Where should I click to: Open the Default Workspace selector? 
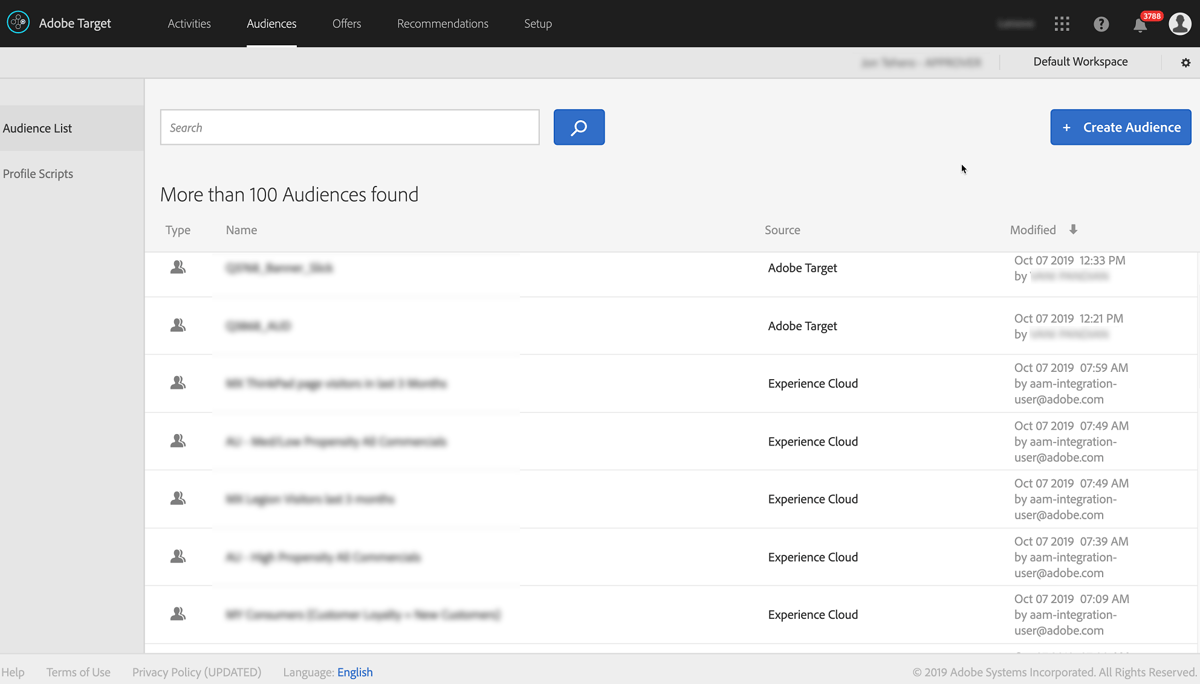(x=1080, y=61)
